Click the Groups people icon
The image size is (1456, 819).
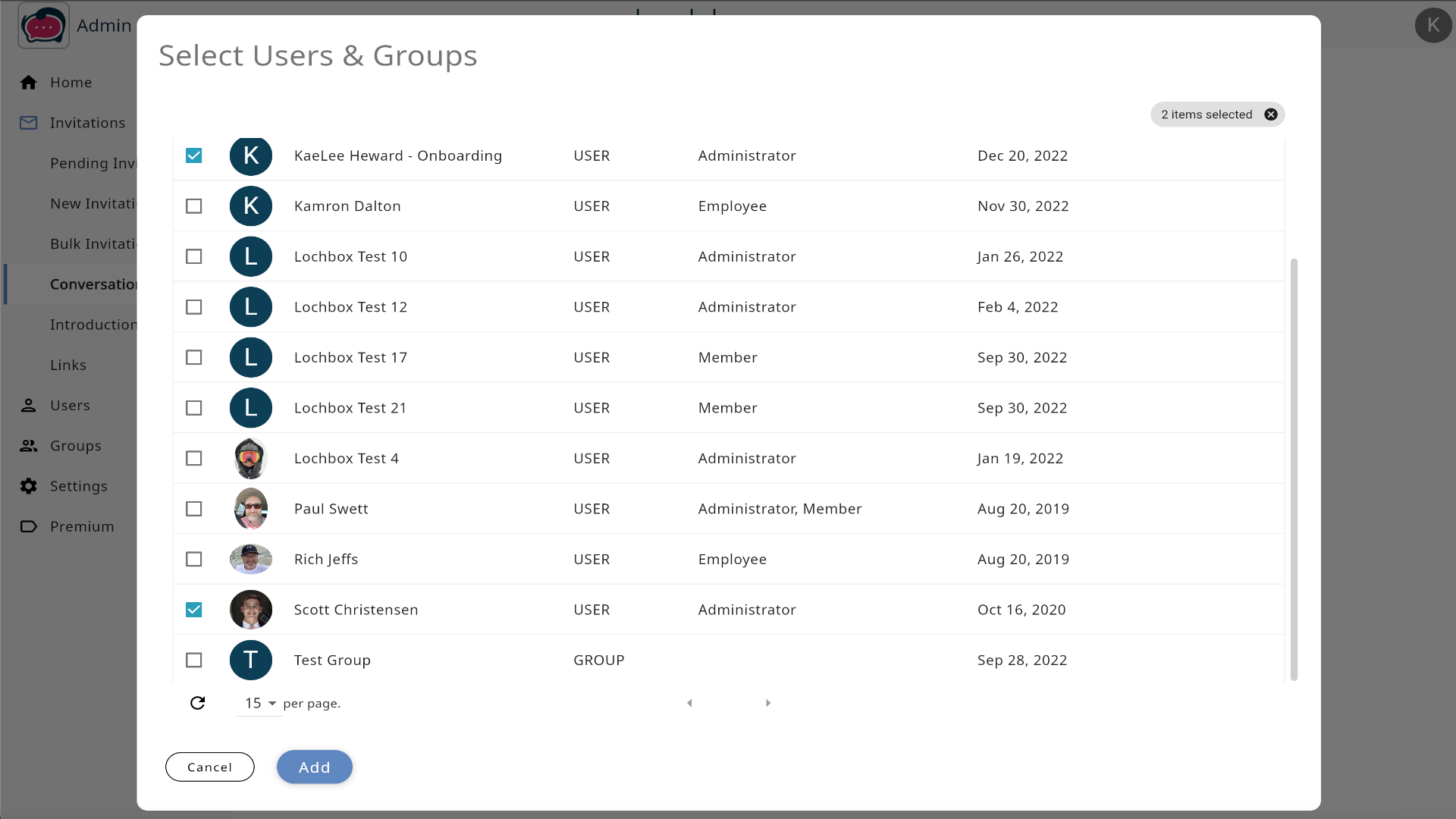29,446
